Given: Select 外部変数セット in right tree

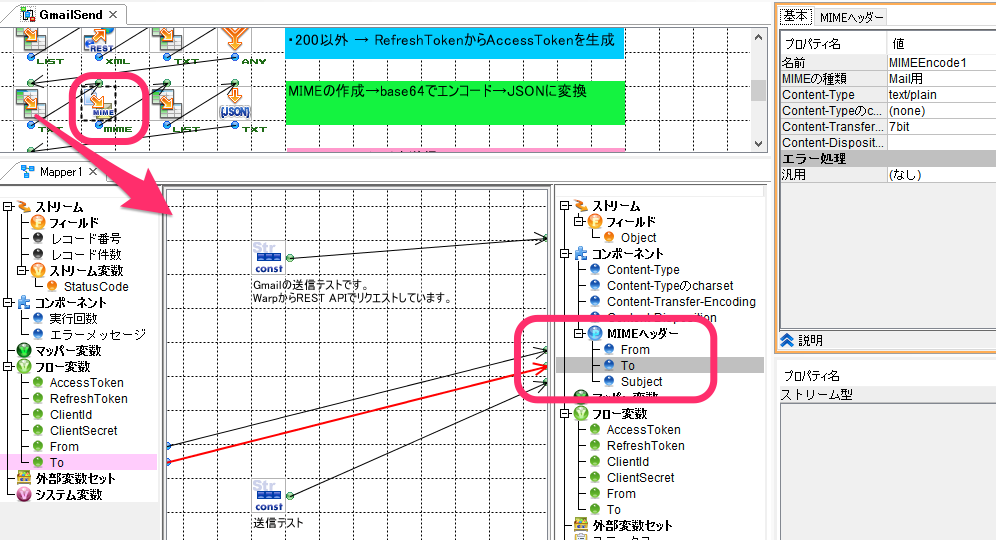Looking at the screenshot, I should click(632, 525).
